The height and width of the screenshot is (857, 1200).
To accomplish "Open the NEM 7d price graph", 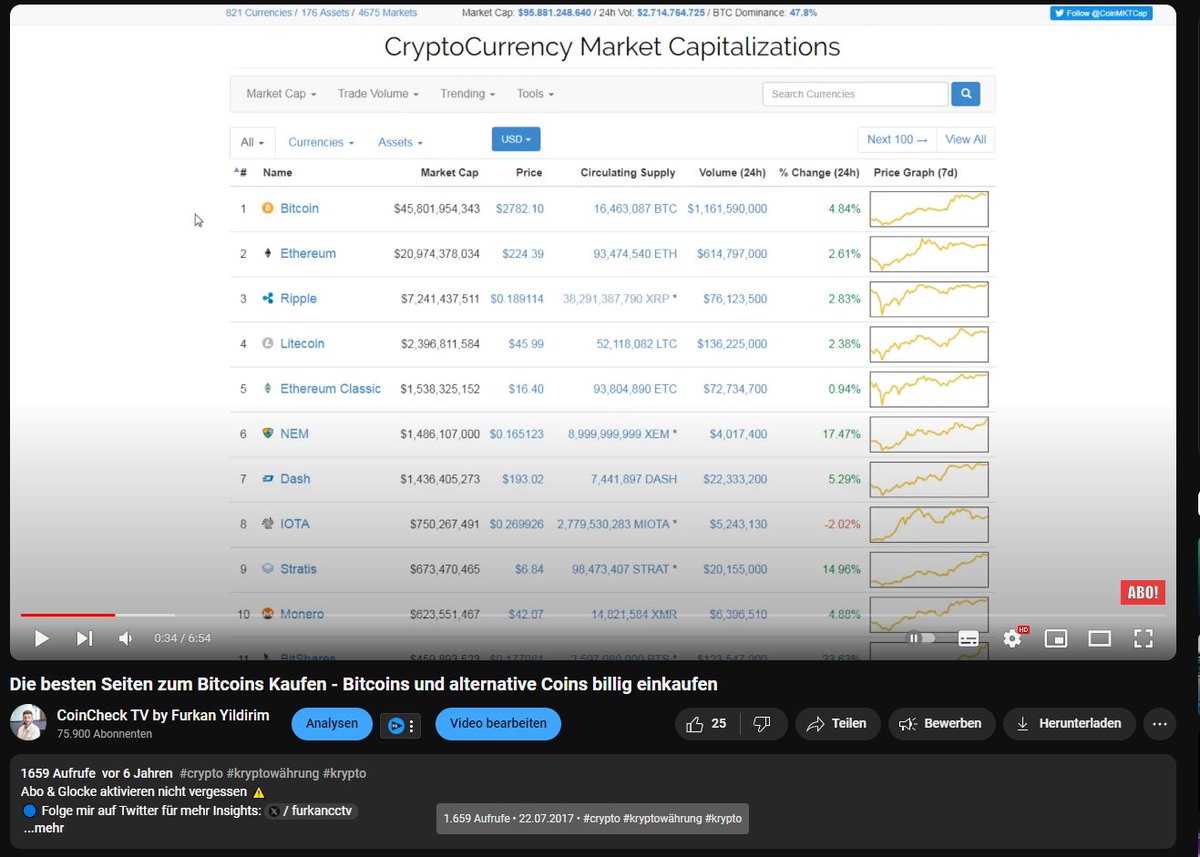I will click(x=929, y=434).
